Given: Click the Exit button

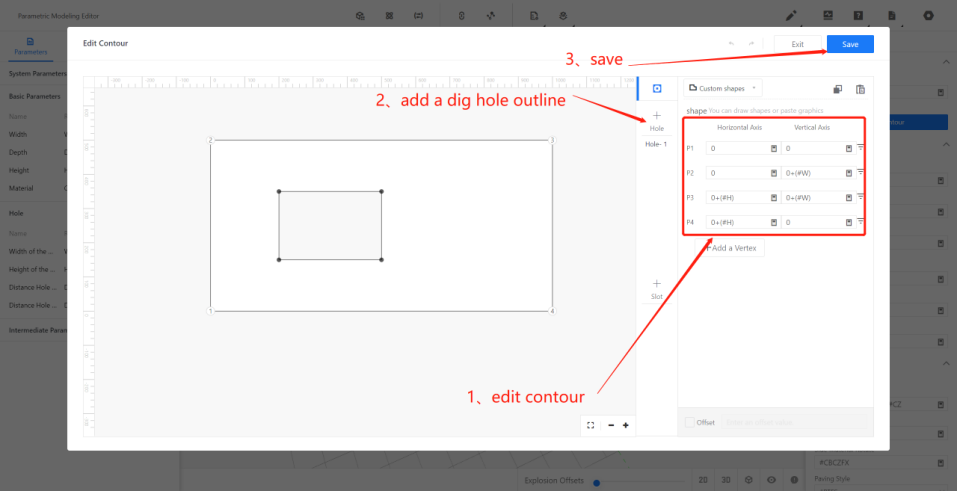Looking at the screenshot, I should tap(797, 44).
